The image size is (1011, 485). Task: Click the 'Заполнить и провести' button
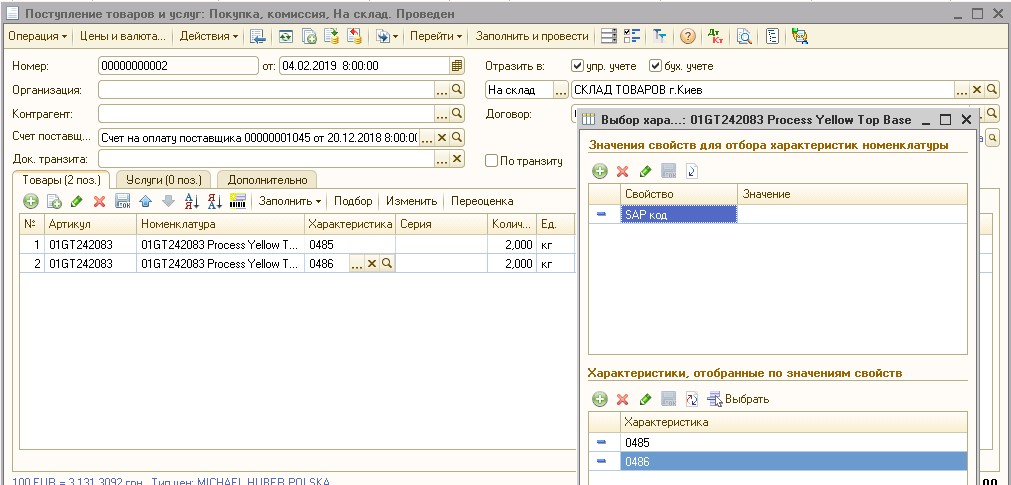tap(531, 36)
